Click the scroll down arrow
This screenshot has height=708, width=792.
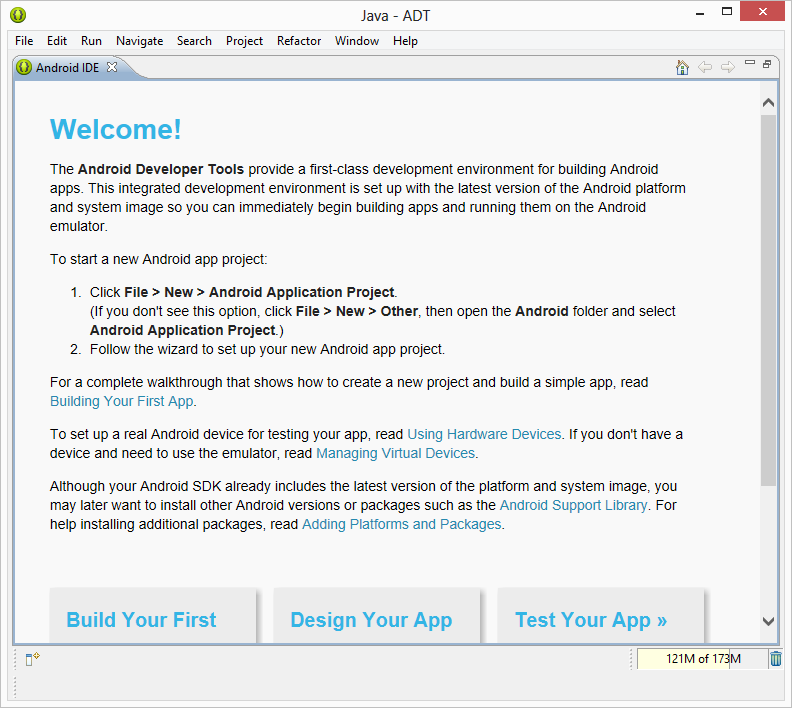[768, 621]
